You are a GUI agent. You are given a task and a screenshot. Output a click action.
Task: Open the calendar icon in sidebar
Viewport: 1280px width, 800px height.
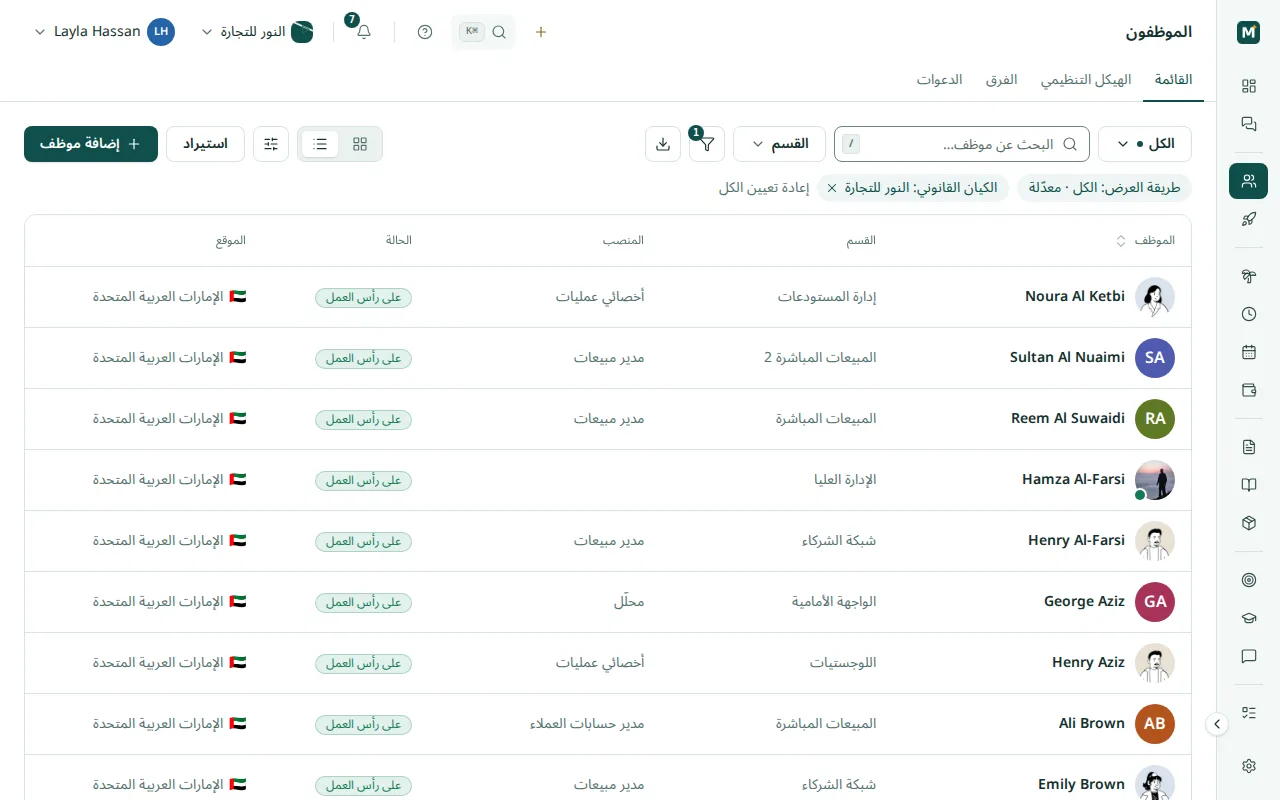(1248, 352)
